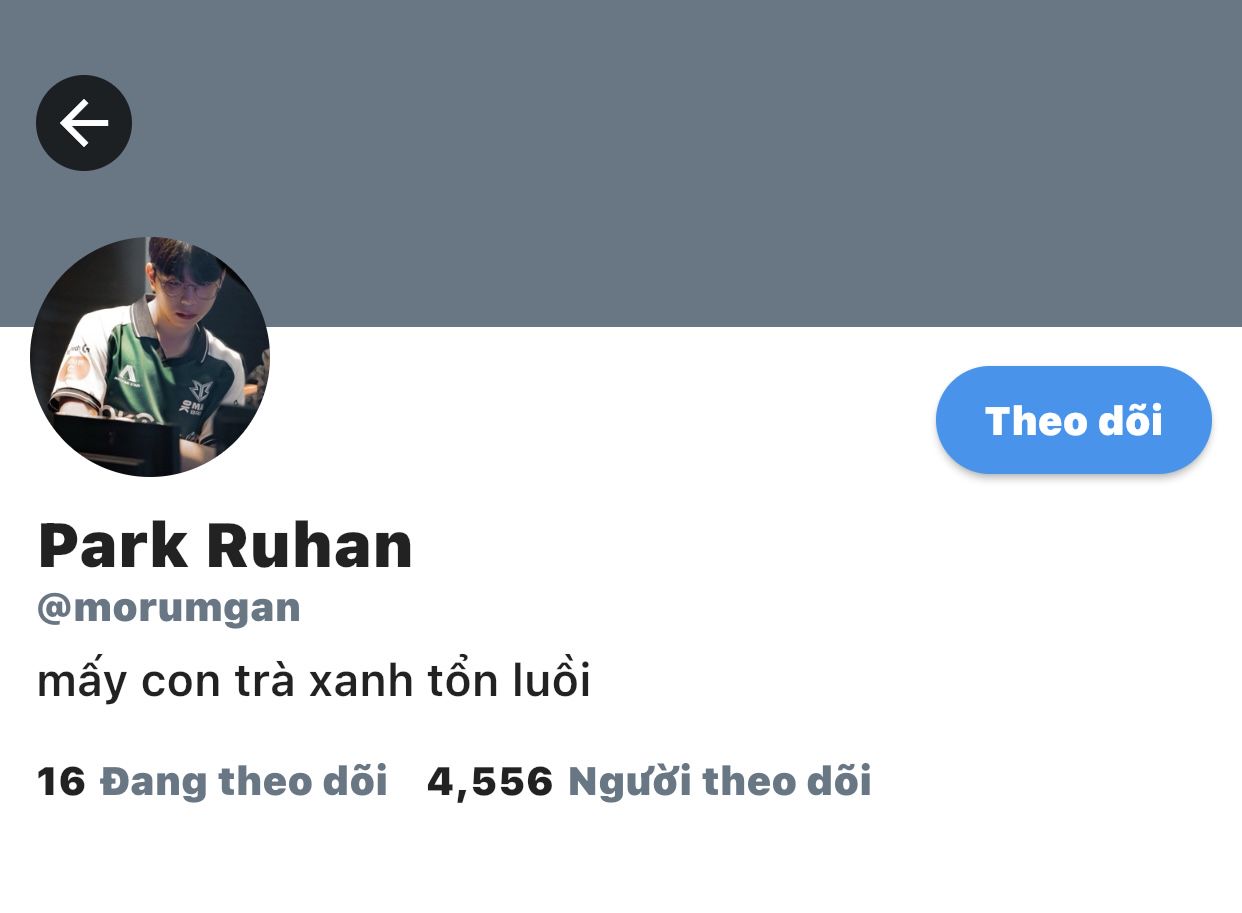Click the Đang theo dõi label
Screen dimensions: 1242x913
[x=244, y=781]
